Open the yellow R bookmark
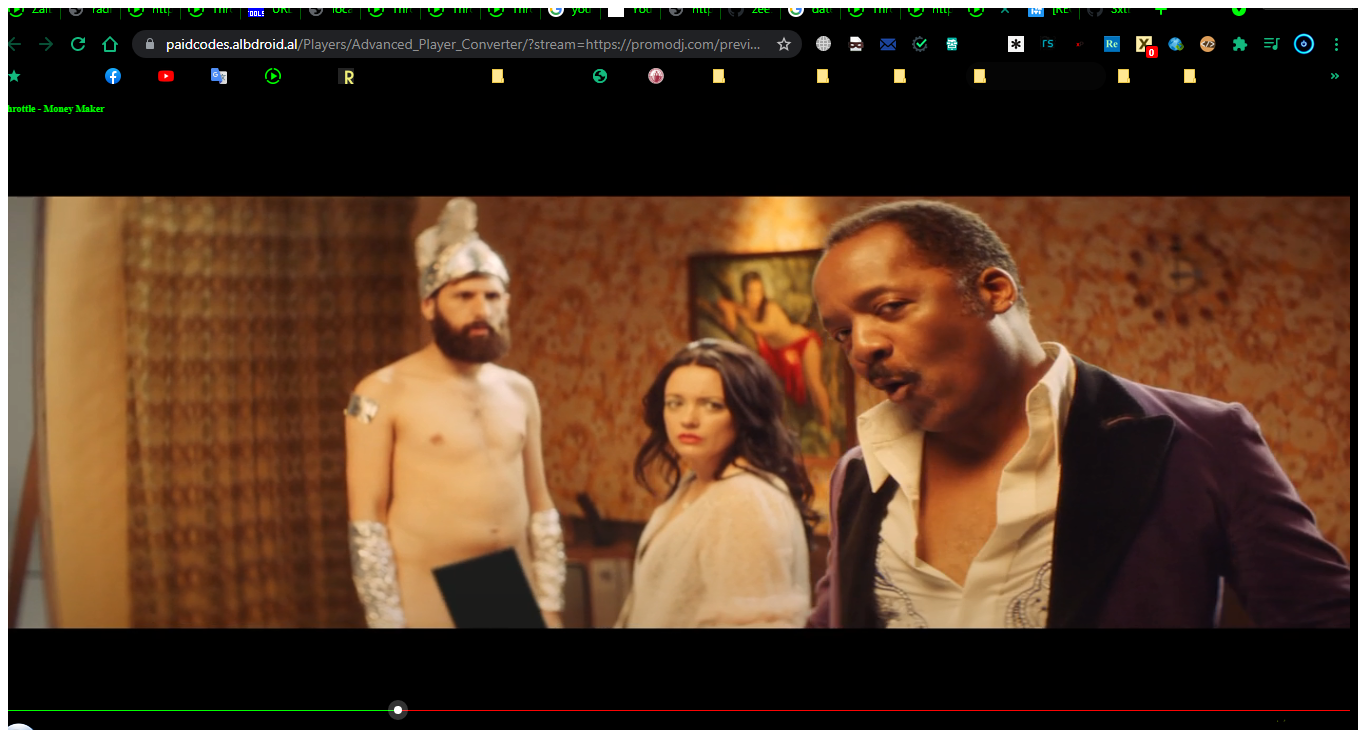 pyautogui.click(x=347, y=76)
